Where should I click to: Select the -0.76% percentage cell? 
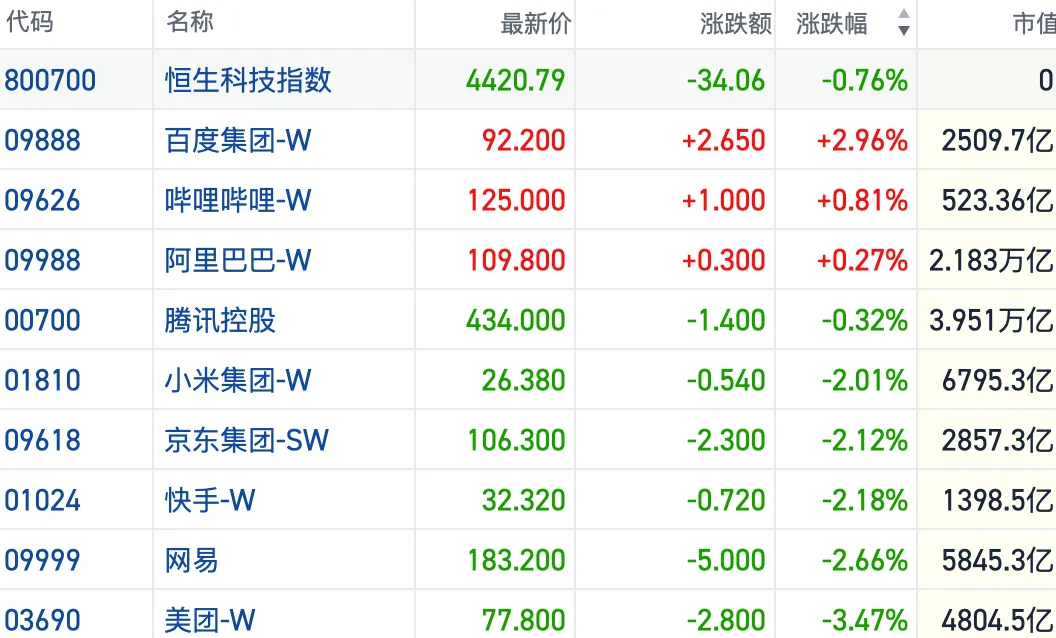click(x=865, y=80)
